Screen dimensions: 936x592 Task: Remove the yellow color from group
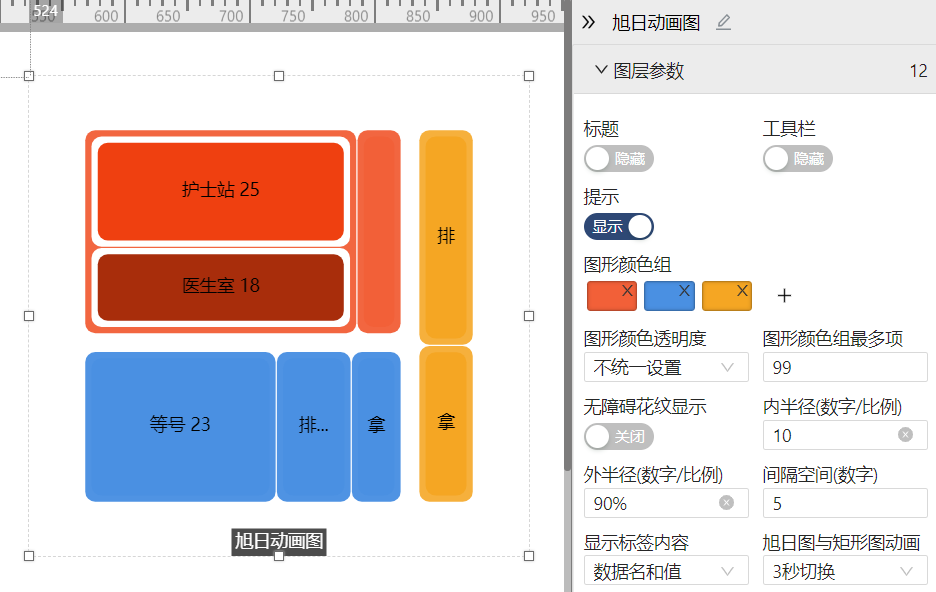pos(742,291)
